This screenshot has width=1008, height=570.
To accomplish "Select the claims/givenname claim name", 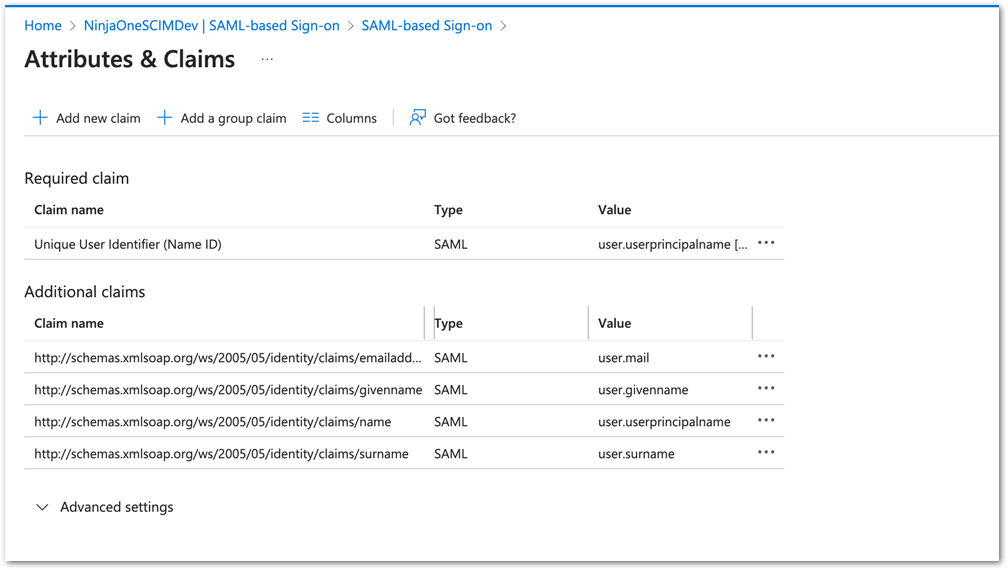I will point(228,390).
